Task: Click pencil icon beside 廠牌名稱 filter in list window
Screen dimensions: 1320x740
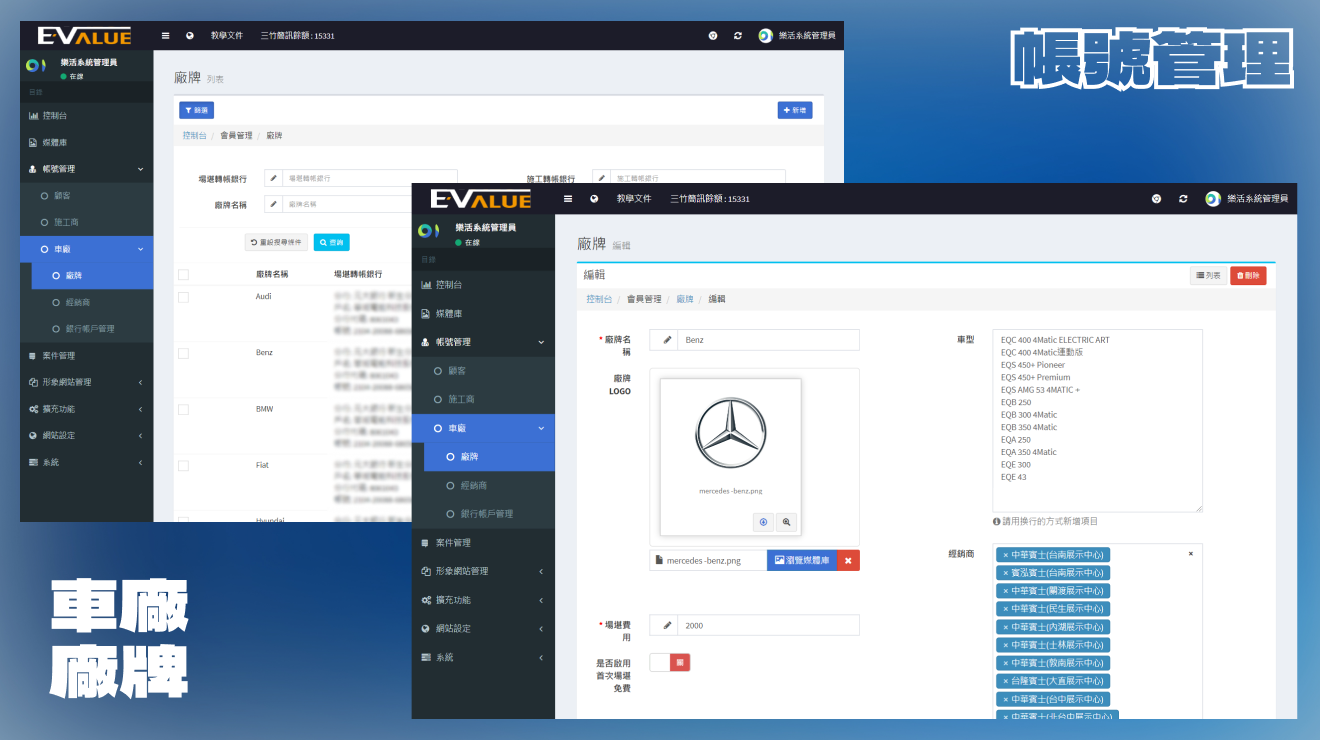Action: tap(274, 204)
